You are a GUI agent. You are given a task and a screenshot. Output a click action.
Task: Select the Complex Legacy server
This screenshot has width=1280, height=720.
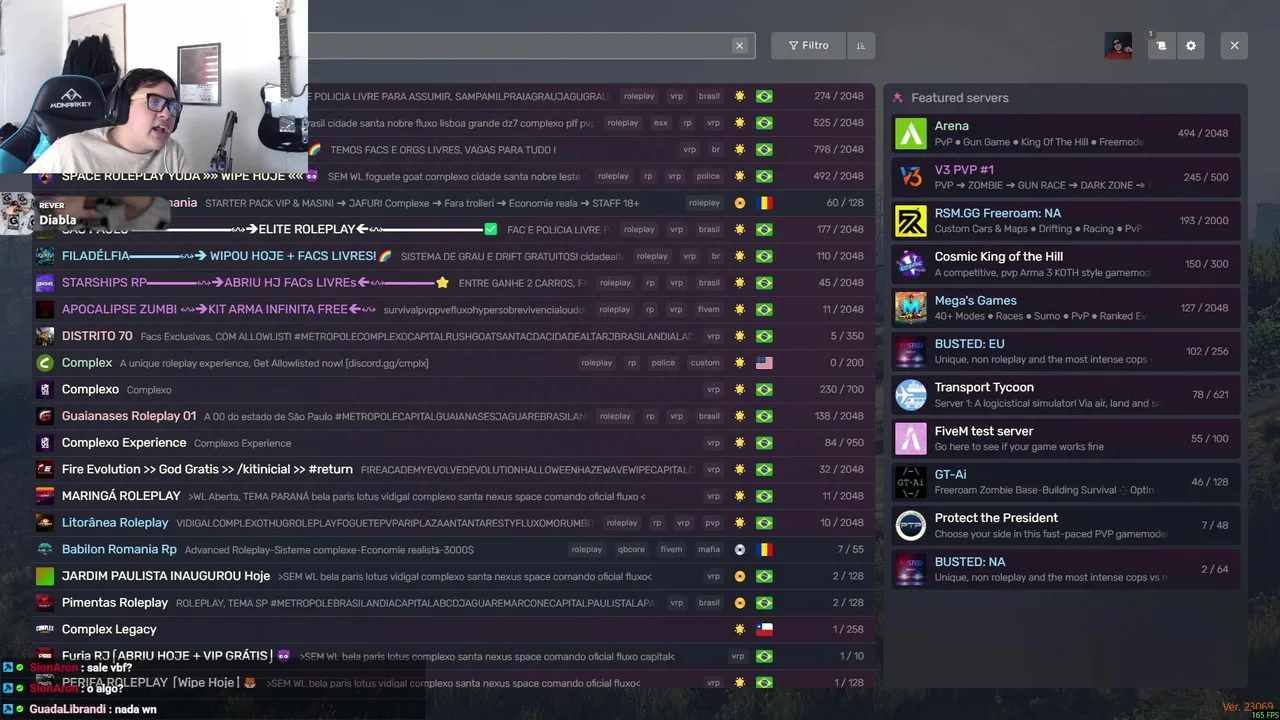(453, 629)
